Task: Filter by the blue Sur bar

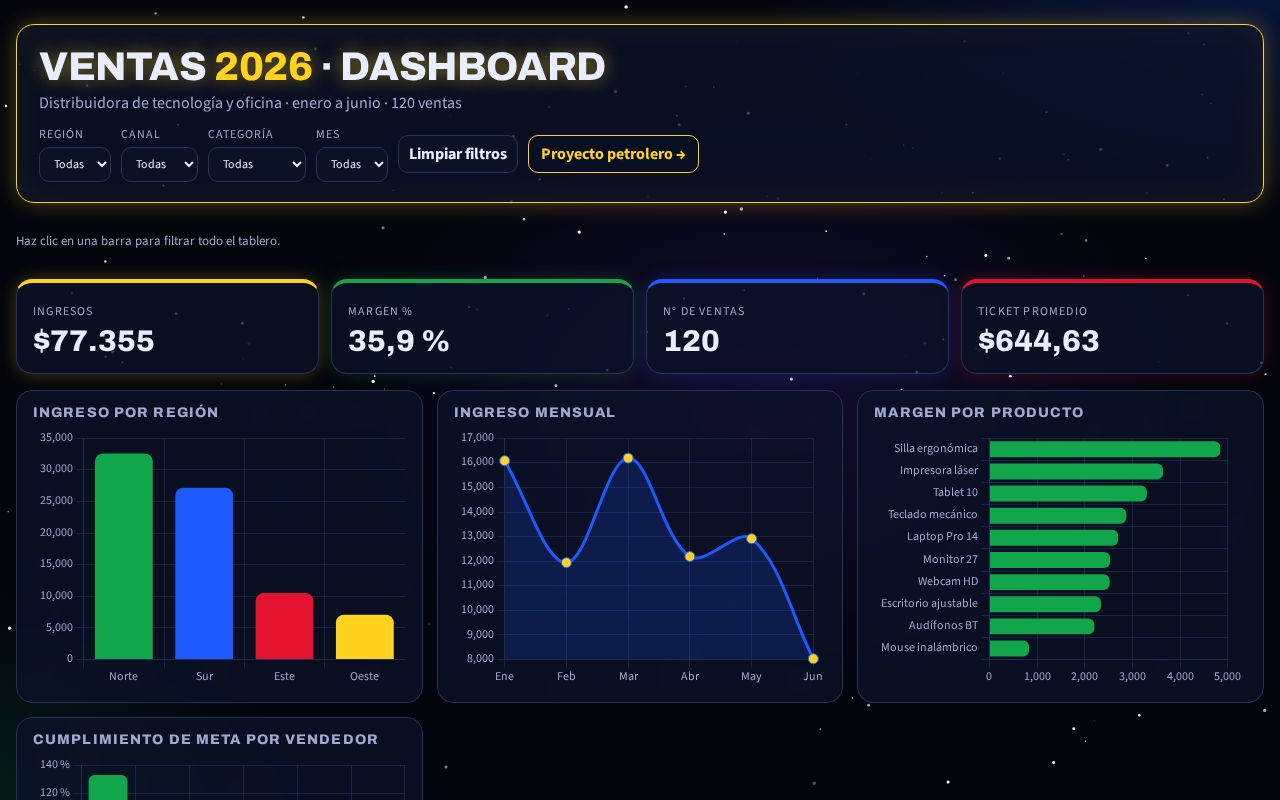Action: pyautogui.click(x=204, y=573)
